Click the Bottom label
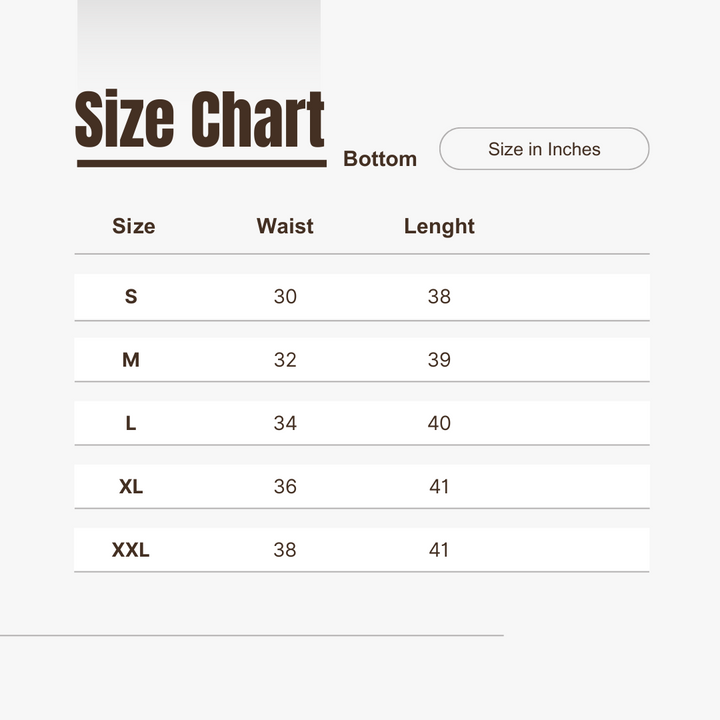 pos(380,159)
